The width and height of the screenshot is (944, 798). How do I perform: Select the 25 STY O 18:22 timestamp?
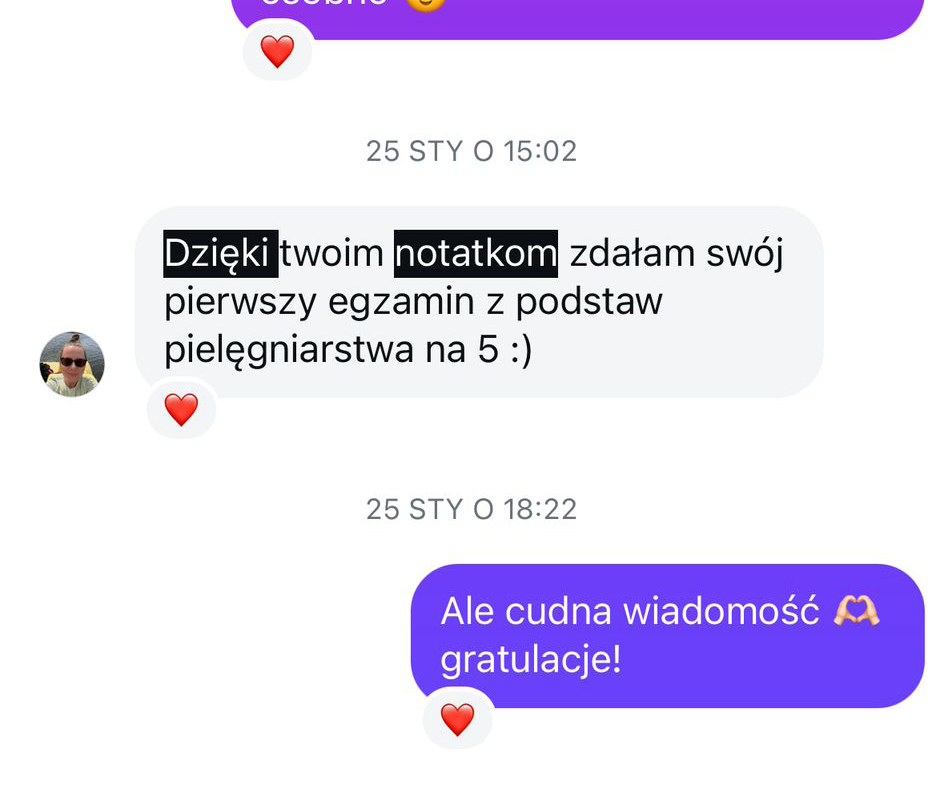pyautogui.click(x=471, y=510)
